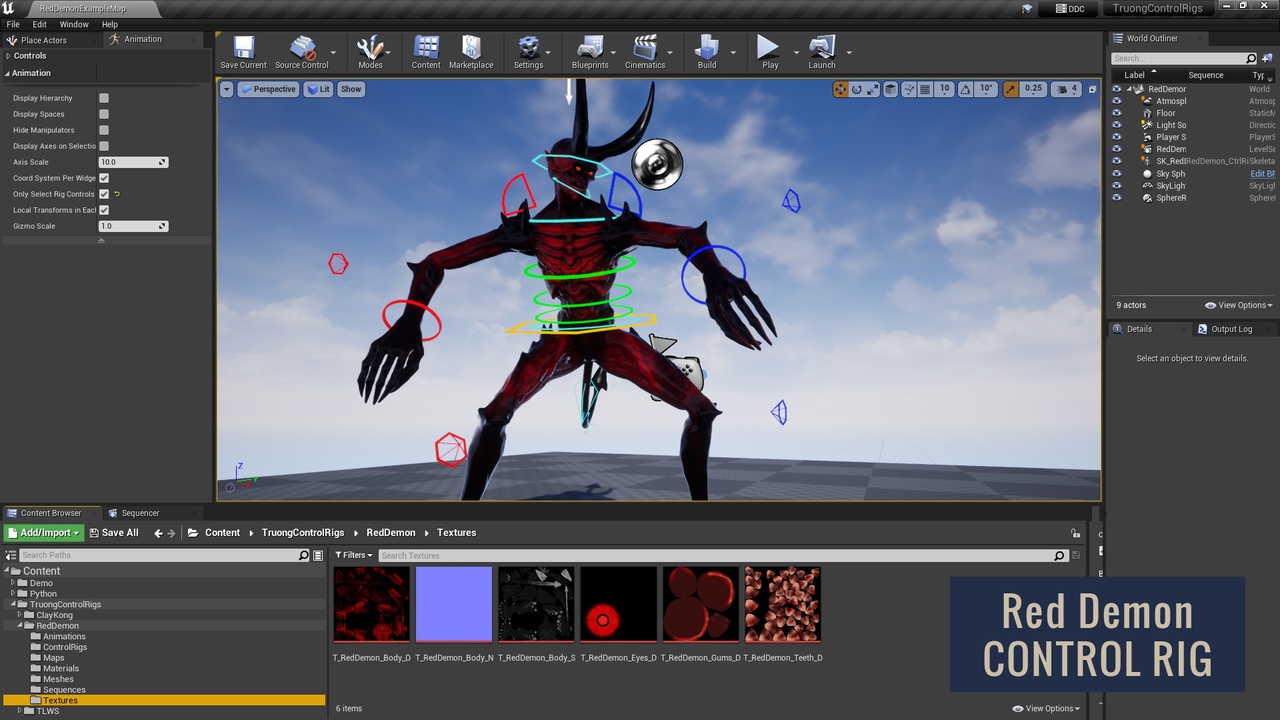Enable the Display Spaces checkbox
The height and width of the screenshot is (720, 1280).
point(104,114)
